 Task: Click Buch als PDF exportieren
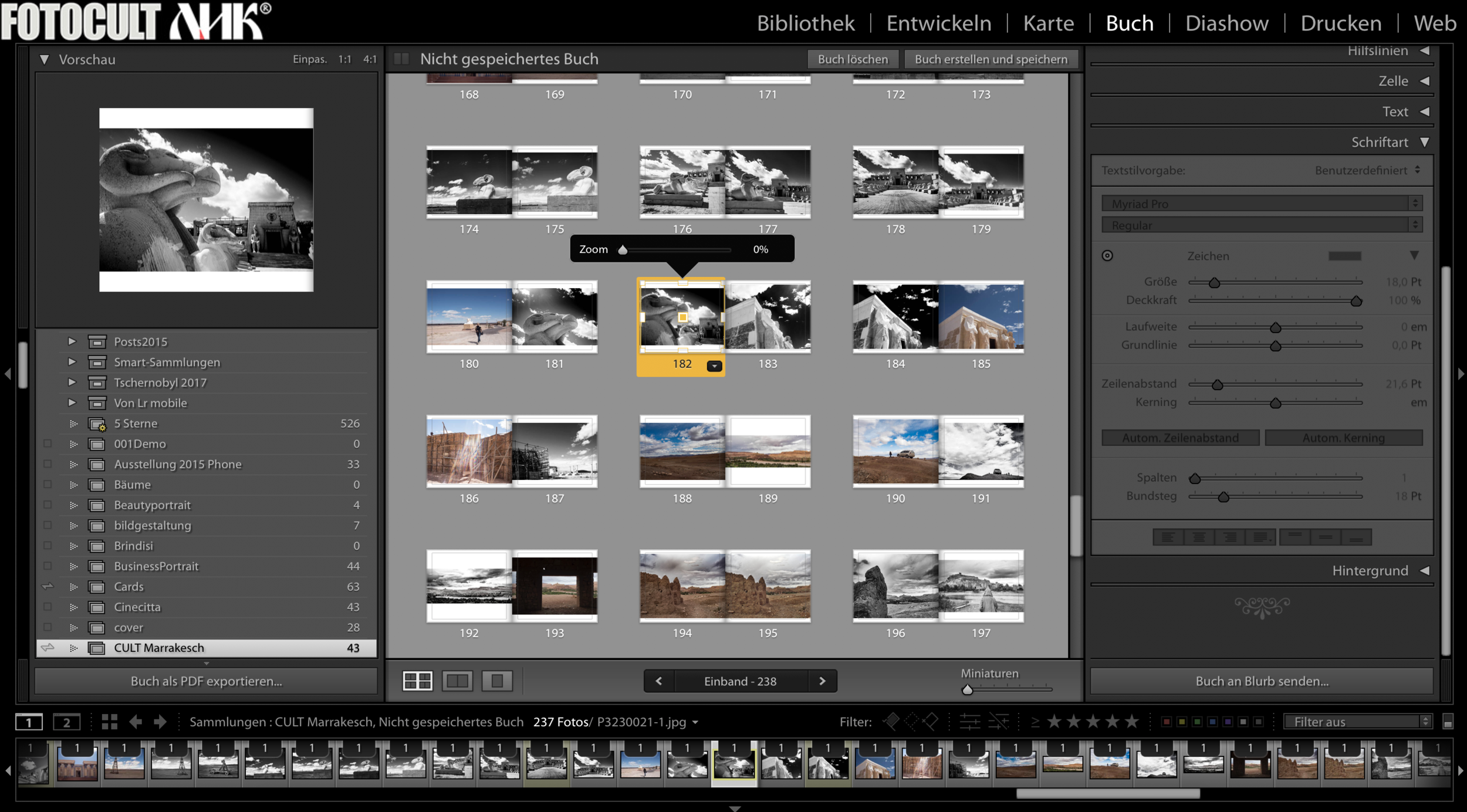[206, 681]
